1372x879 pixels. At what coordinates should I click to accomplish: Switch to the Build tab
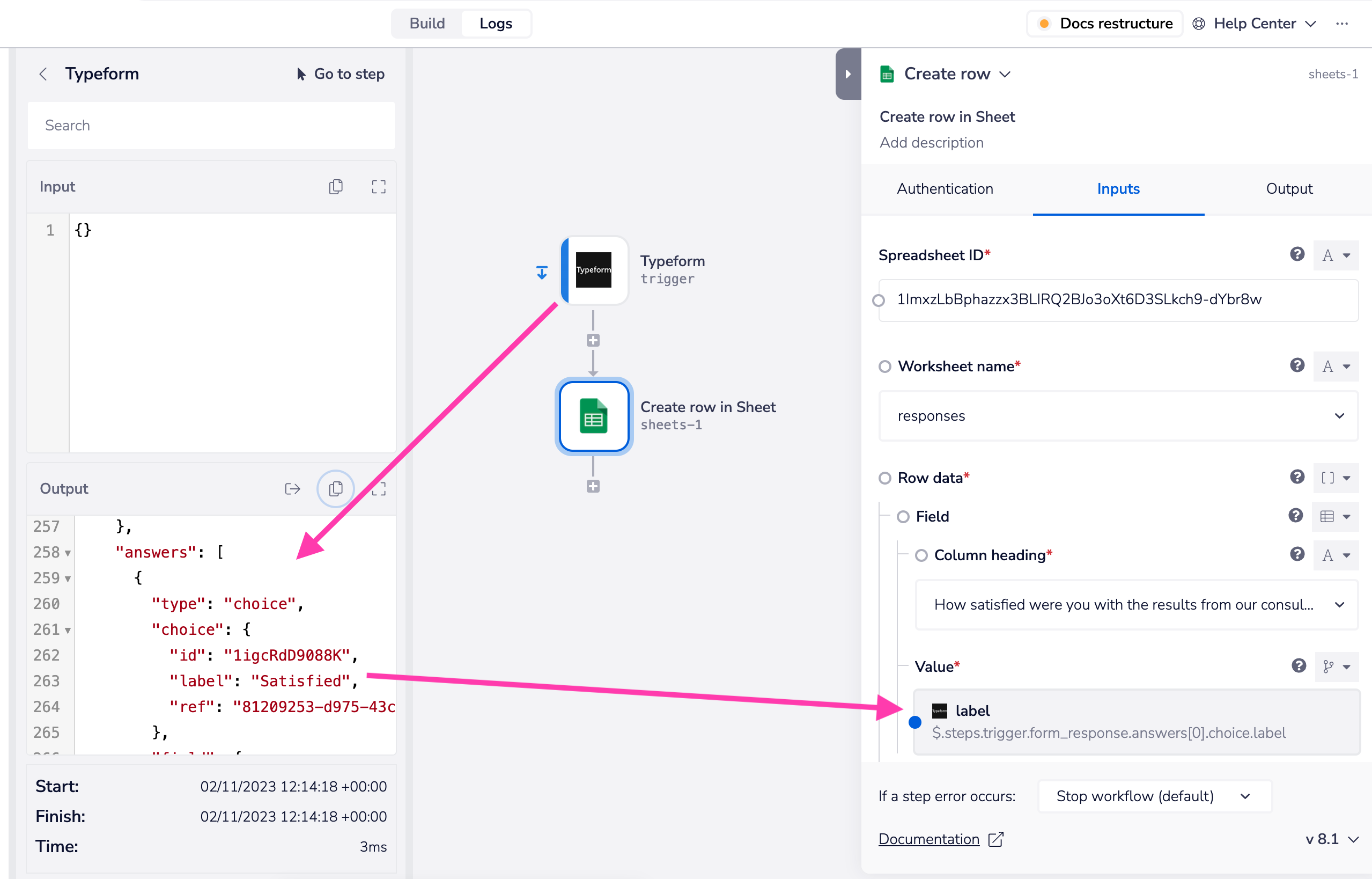(427, 24)
